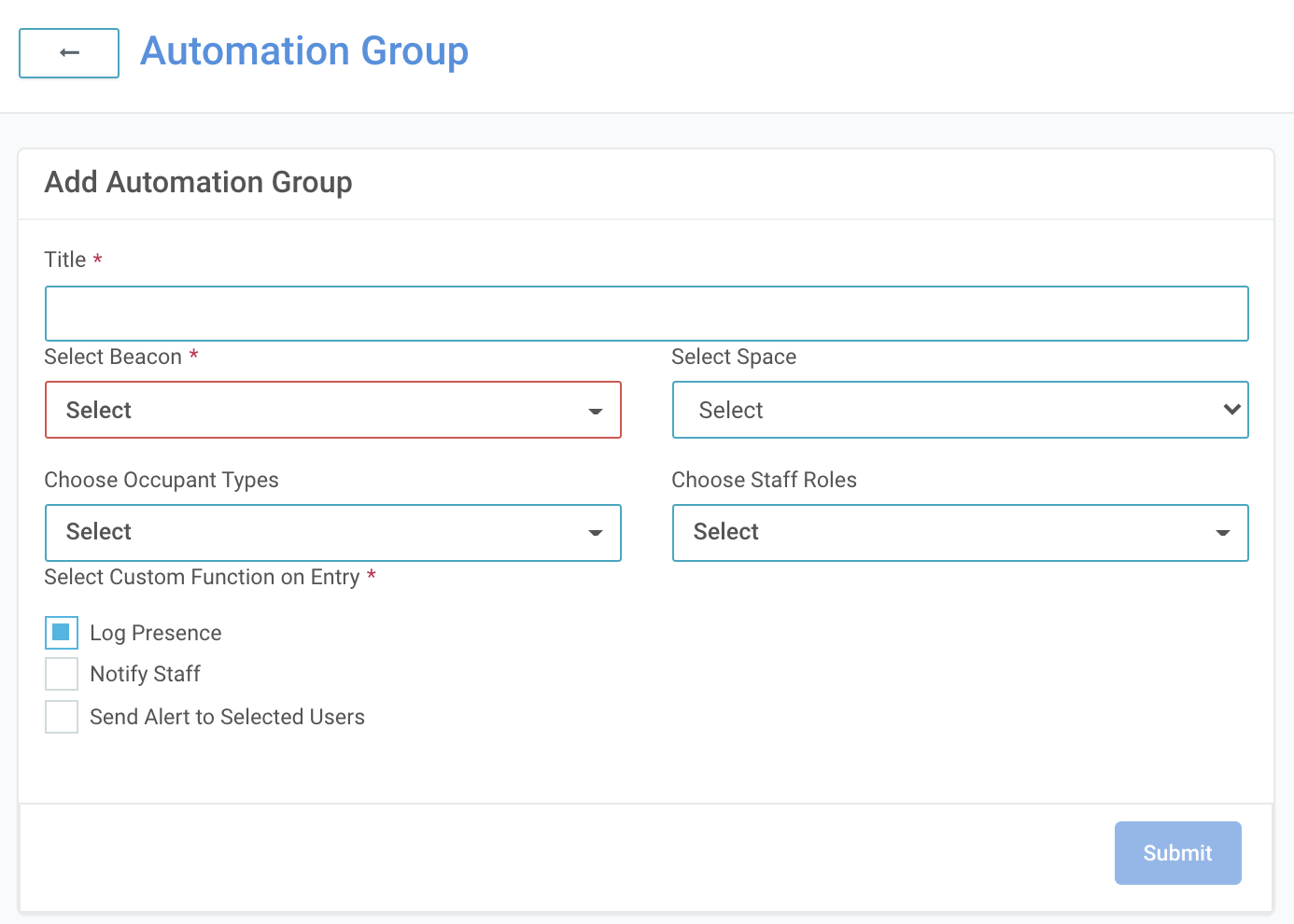Click the Log Presence label text
This screenshot has width=1294, height=924.
[156, 633]
